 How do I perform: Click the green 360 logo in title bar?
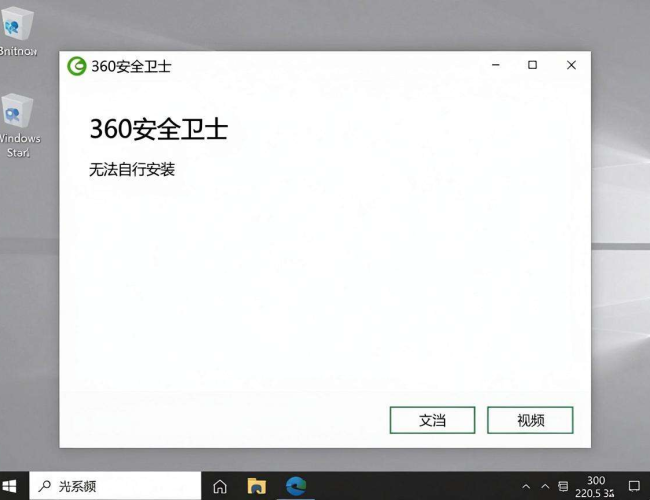(x=77, y=66)
